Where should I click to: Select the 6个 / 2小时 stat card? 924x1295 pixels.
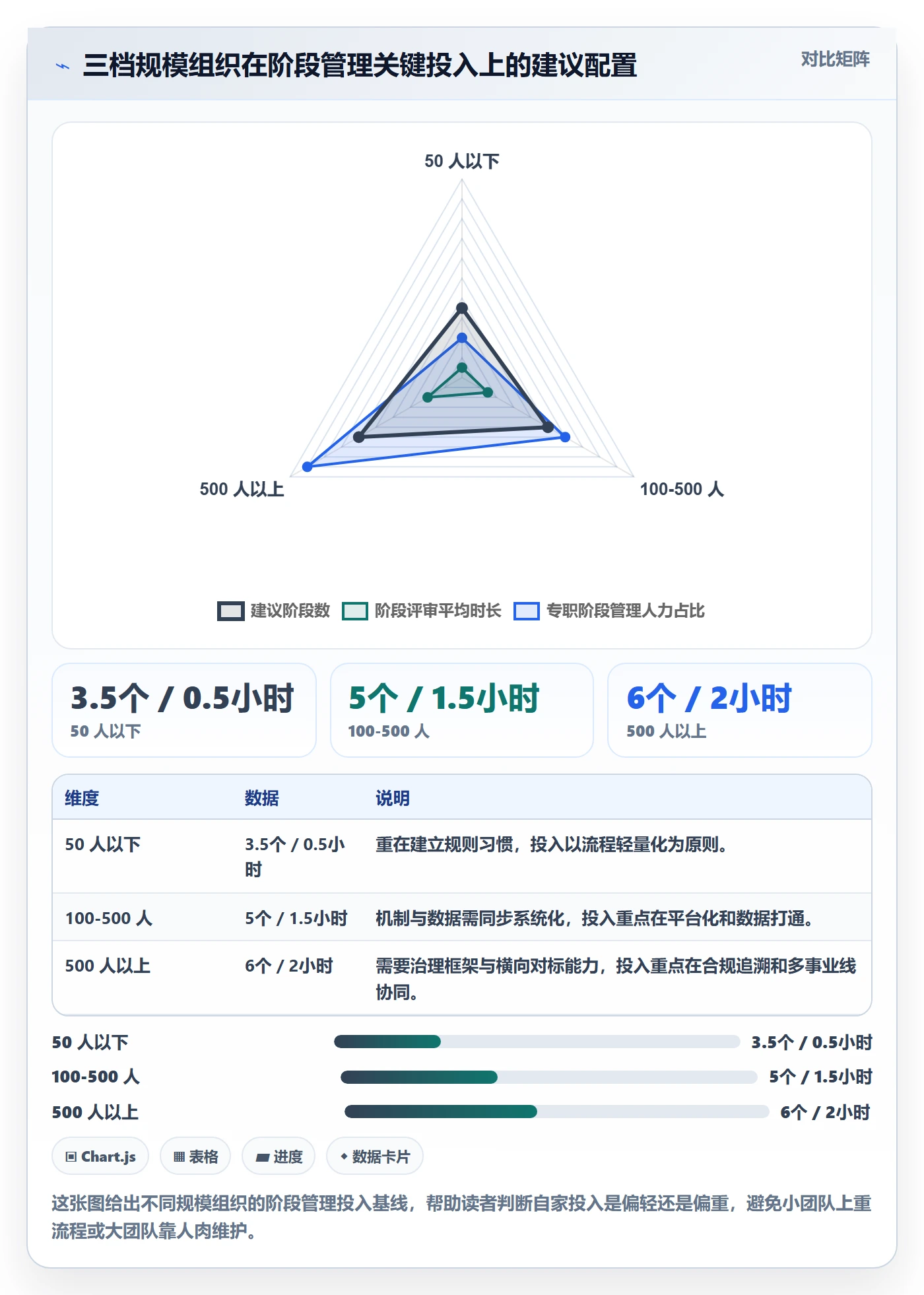(740, 710)
